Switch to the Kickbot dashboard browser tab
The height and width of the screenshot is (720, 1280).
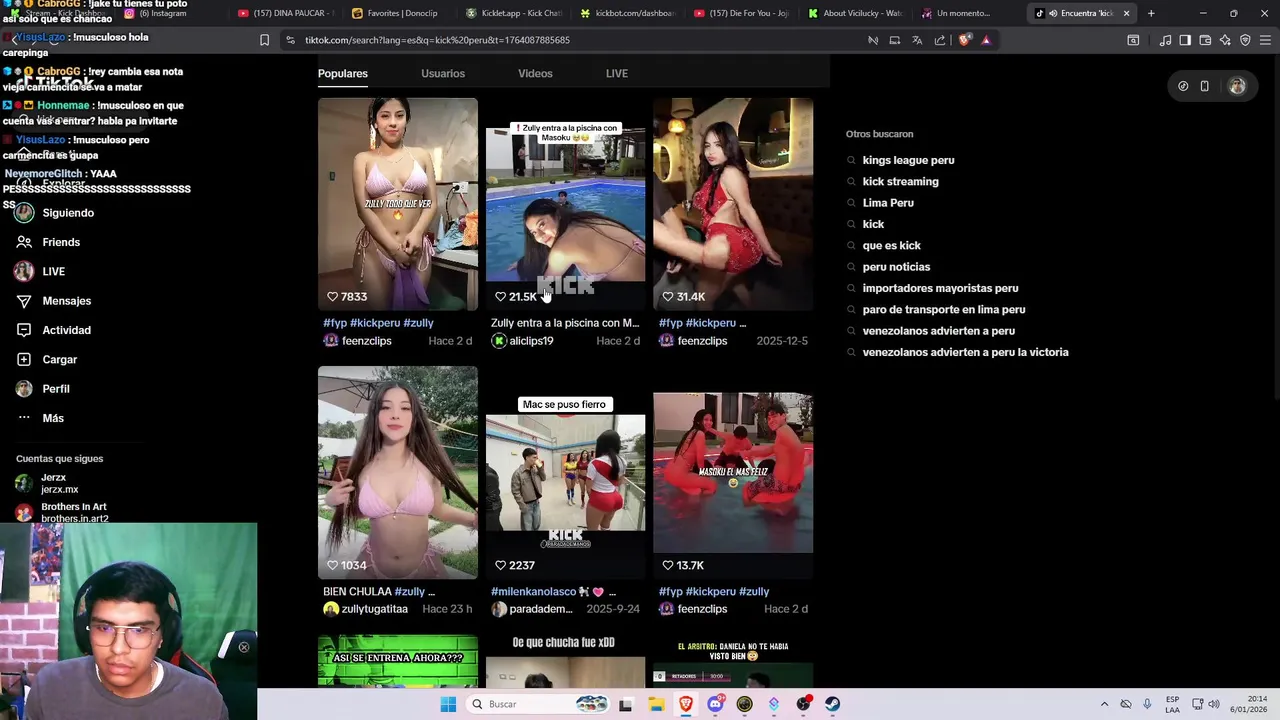[628, 13]
